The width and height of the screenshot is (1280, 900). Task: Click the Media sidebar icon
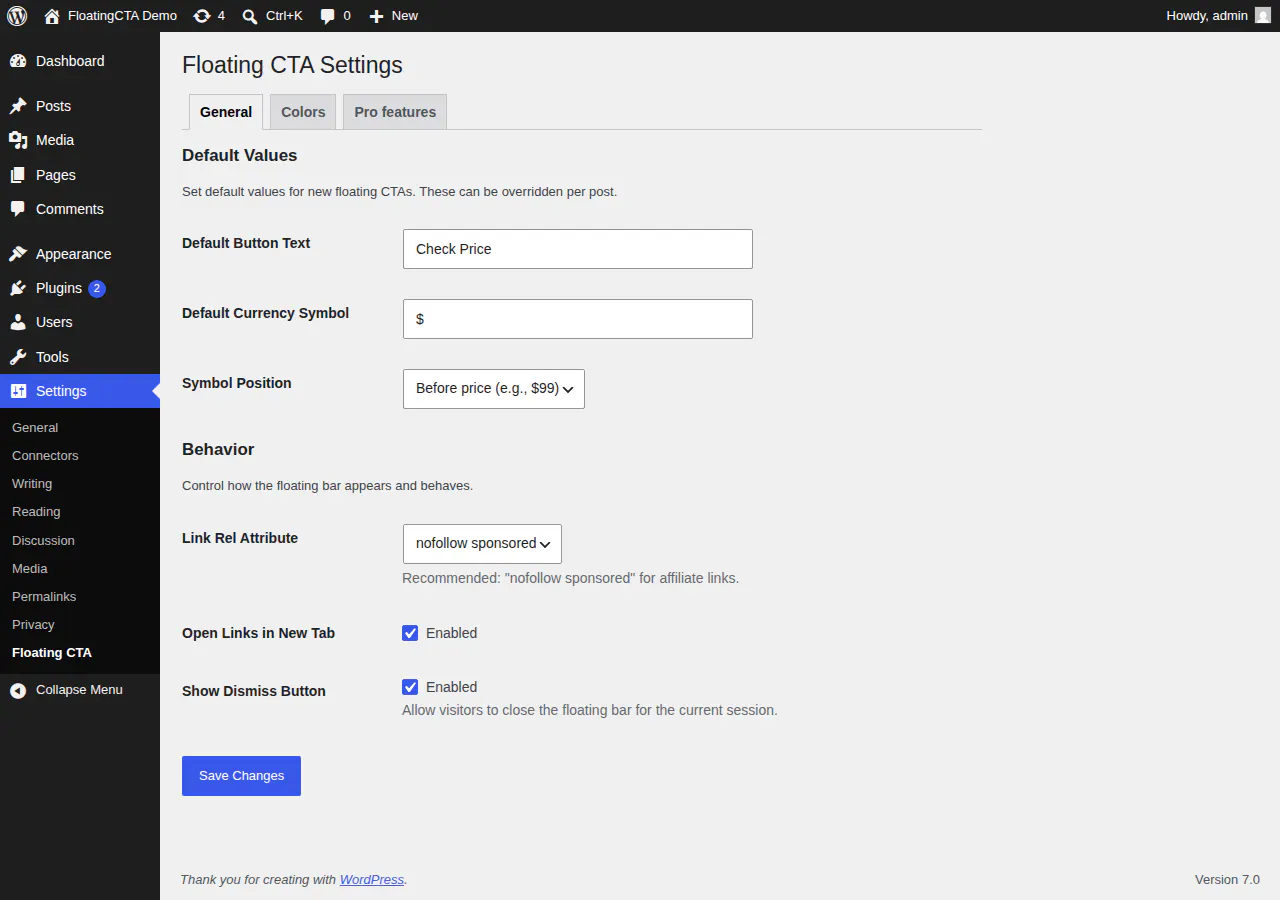click(18, 140)
